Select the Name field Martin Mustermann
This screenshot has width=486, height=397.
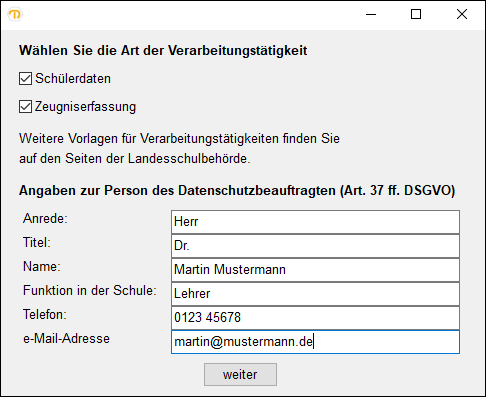pos(315,270)
